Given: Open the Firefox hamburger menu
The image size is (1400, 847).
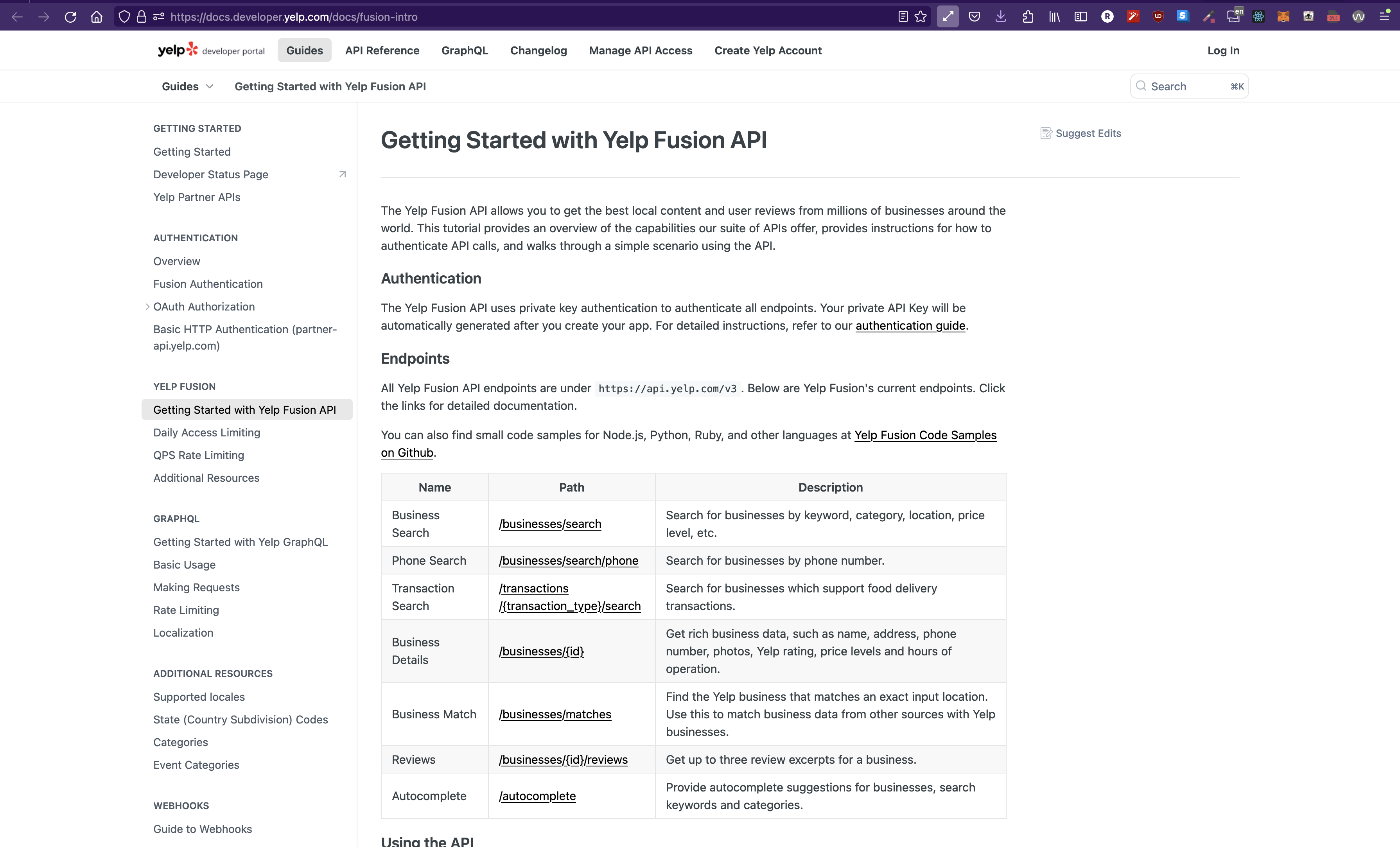Looking at the screenshot, I should point(1385,16).
